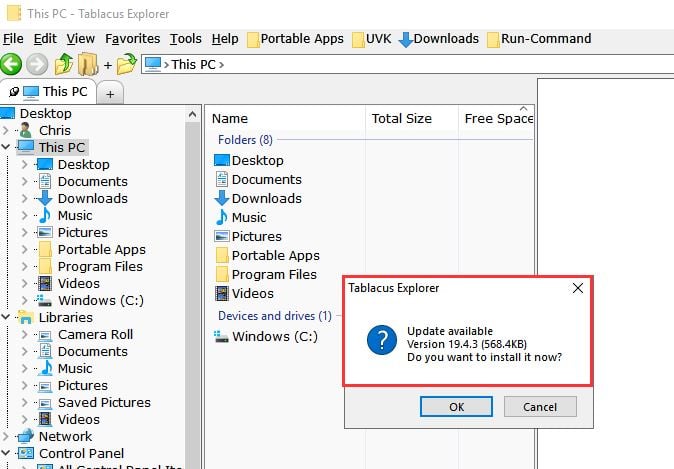Click This PC in address bar breadcrumb
The height and width of the screenshot is (469, 674).
193,64
